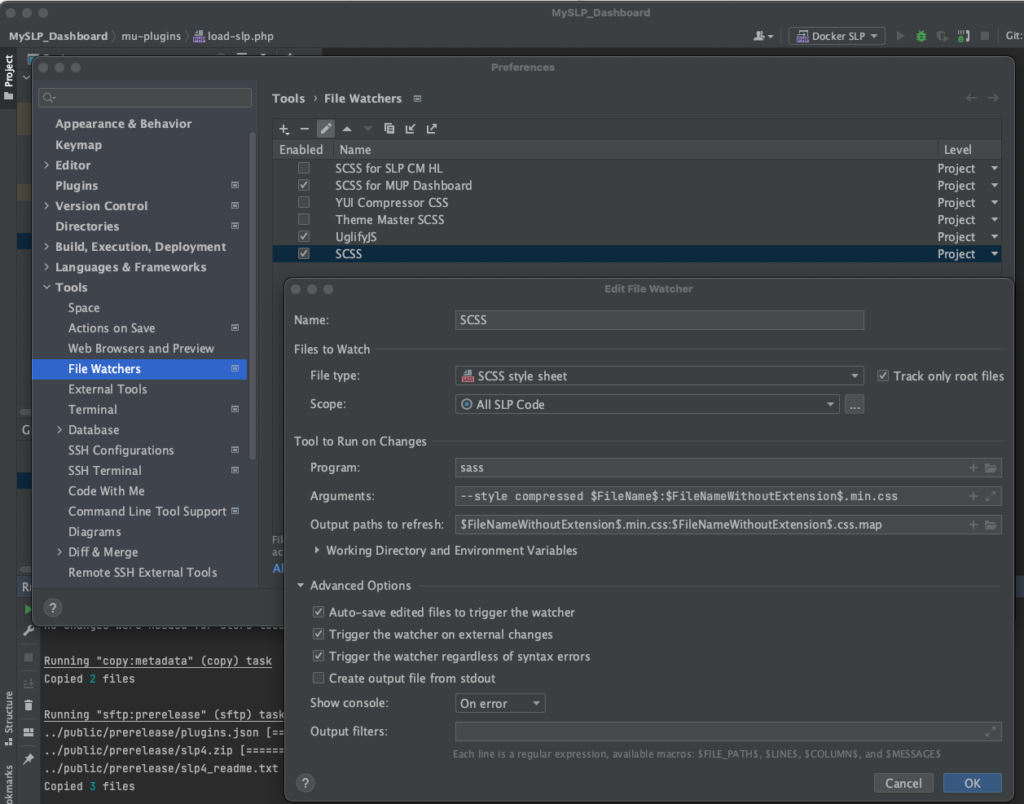
Task: Click the Cancel button
Action: point(903,783)
